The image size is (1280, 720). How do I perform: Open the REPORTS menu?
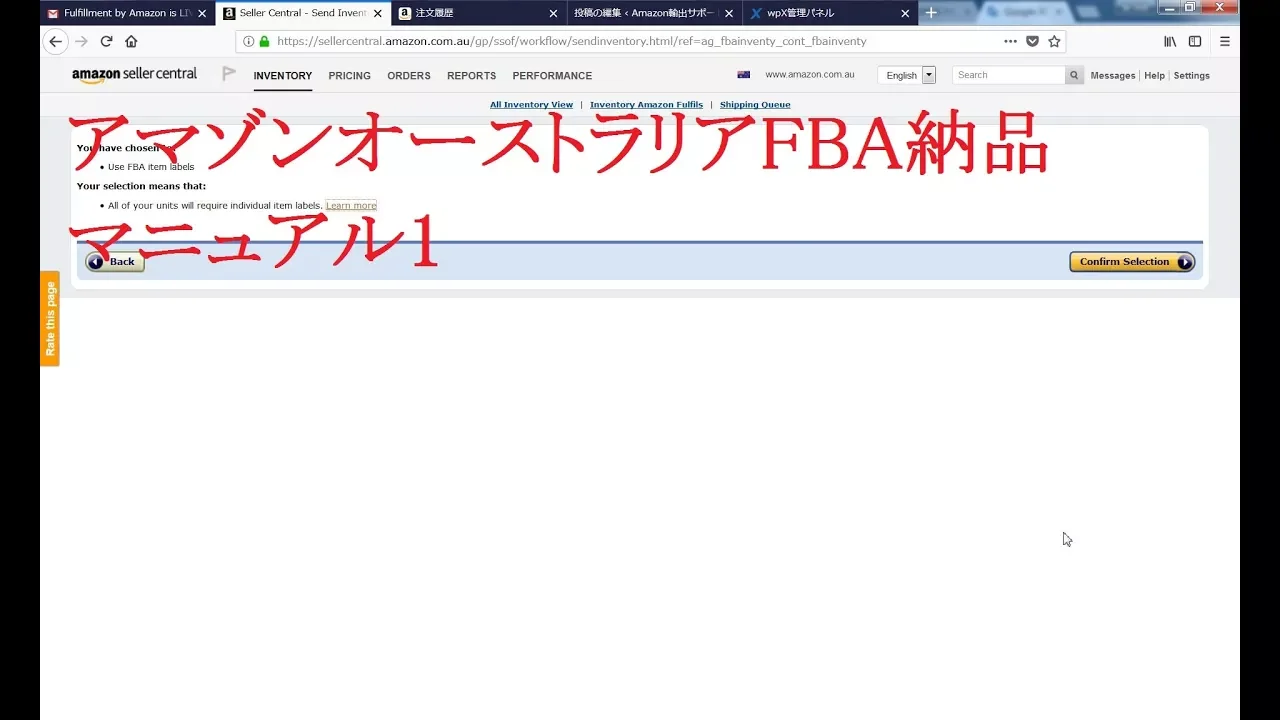(x=471, y=76)
